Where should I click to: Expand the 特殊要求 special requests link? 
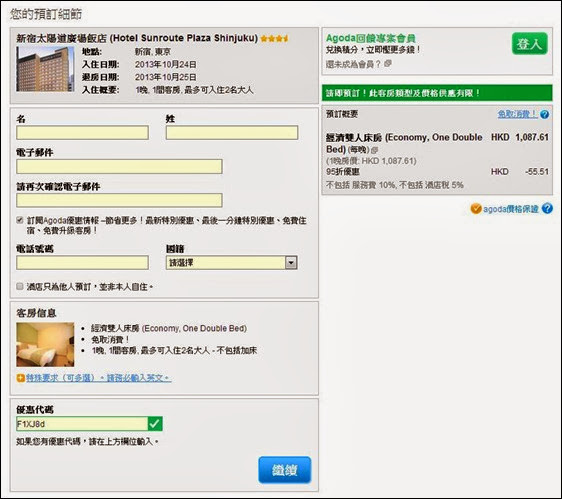(x=99, y=378)
